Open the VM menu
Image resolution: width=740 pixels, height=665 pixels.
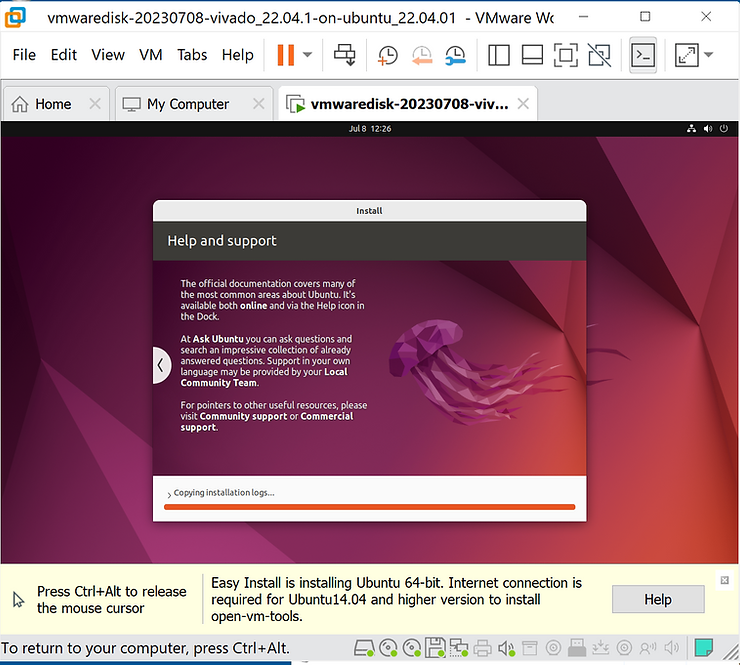(151, 55)
